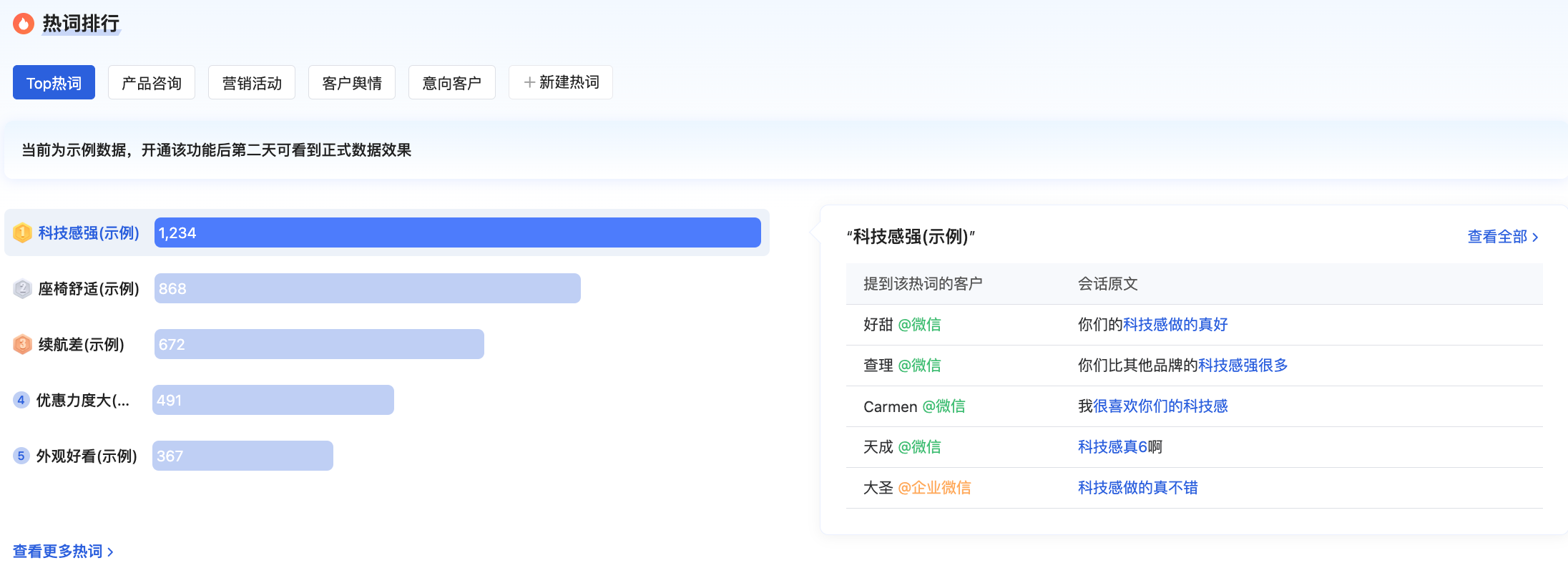Click the 当前为示例数据 notice text
The image size is (1568, 578).
(217, 150)
